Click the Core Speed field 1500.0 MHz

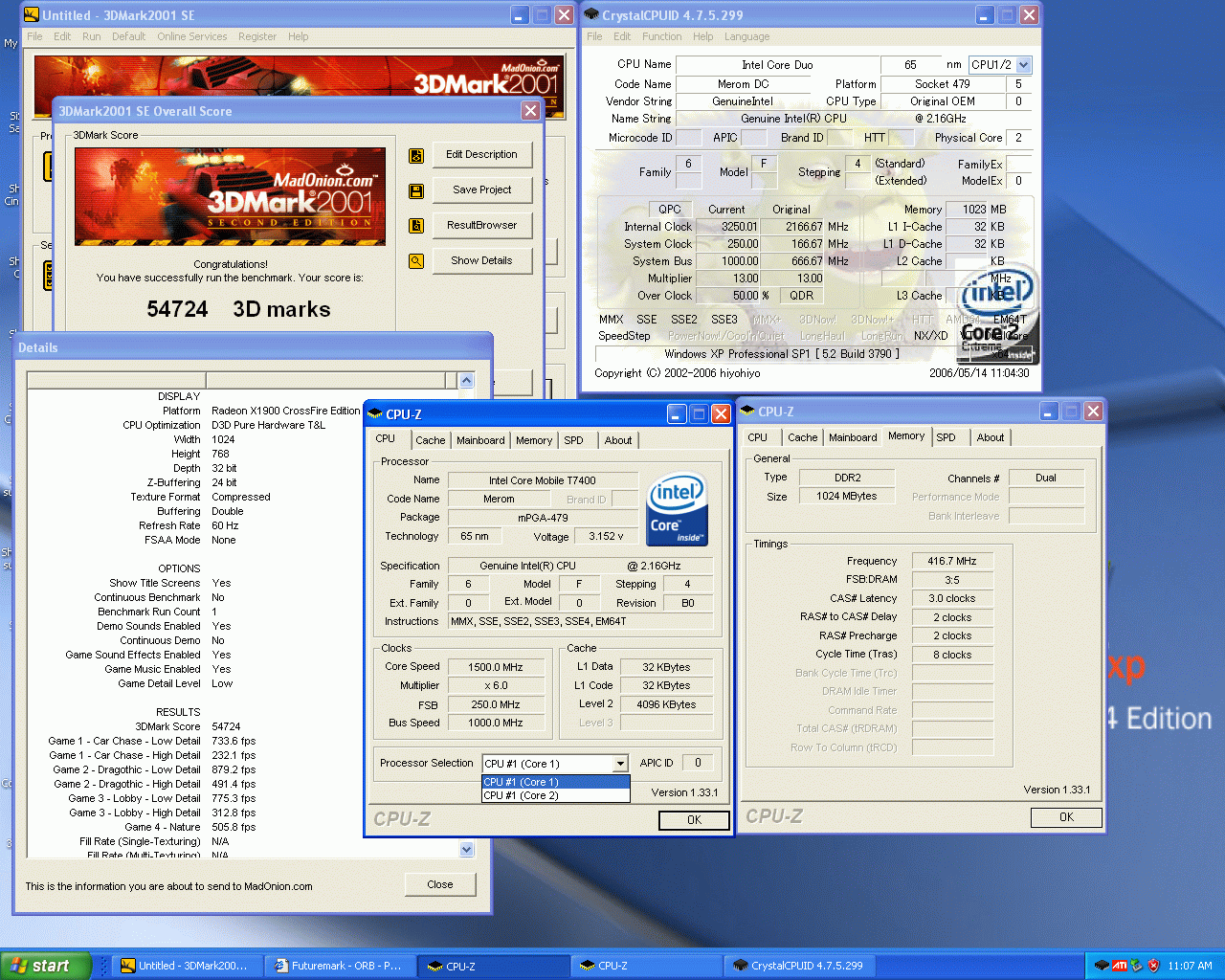click(495, 667)
